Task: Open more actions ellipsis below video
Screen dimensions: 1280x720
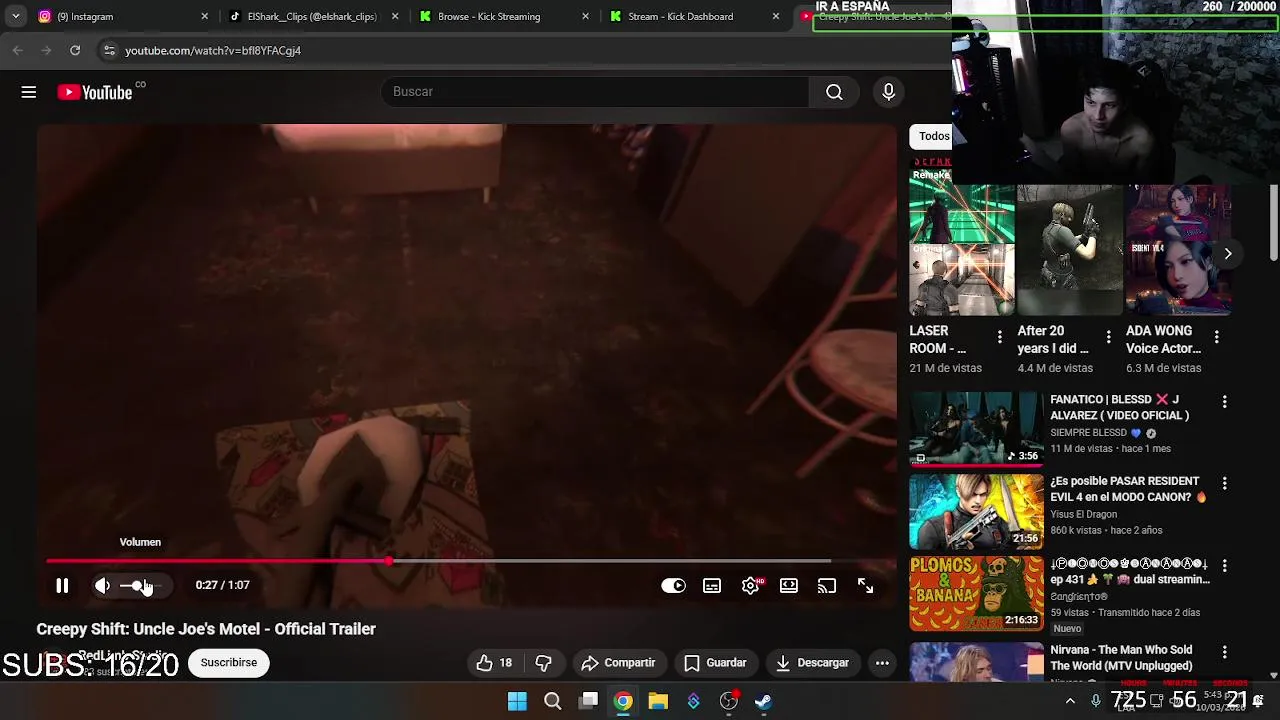Action: 882,663
